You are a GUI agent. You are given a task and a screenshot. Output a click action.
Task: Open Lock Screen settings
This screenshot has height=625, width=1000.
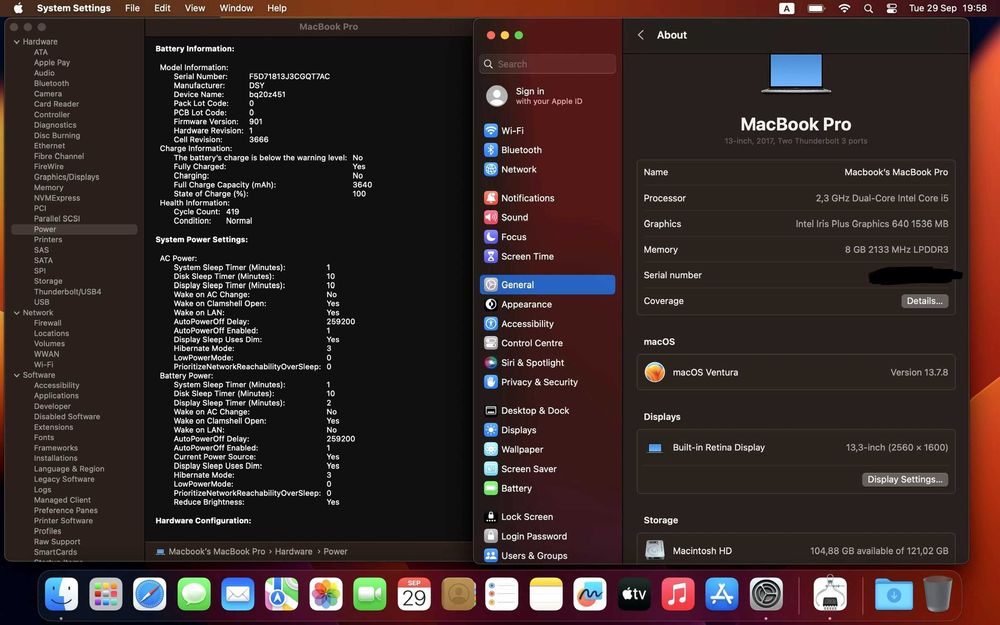tap(547, 517)
